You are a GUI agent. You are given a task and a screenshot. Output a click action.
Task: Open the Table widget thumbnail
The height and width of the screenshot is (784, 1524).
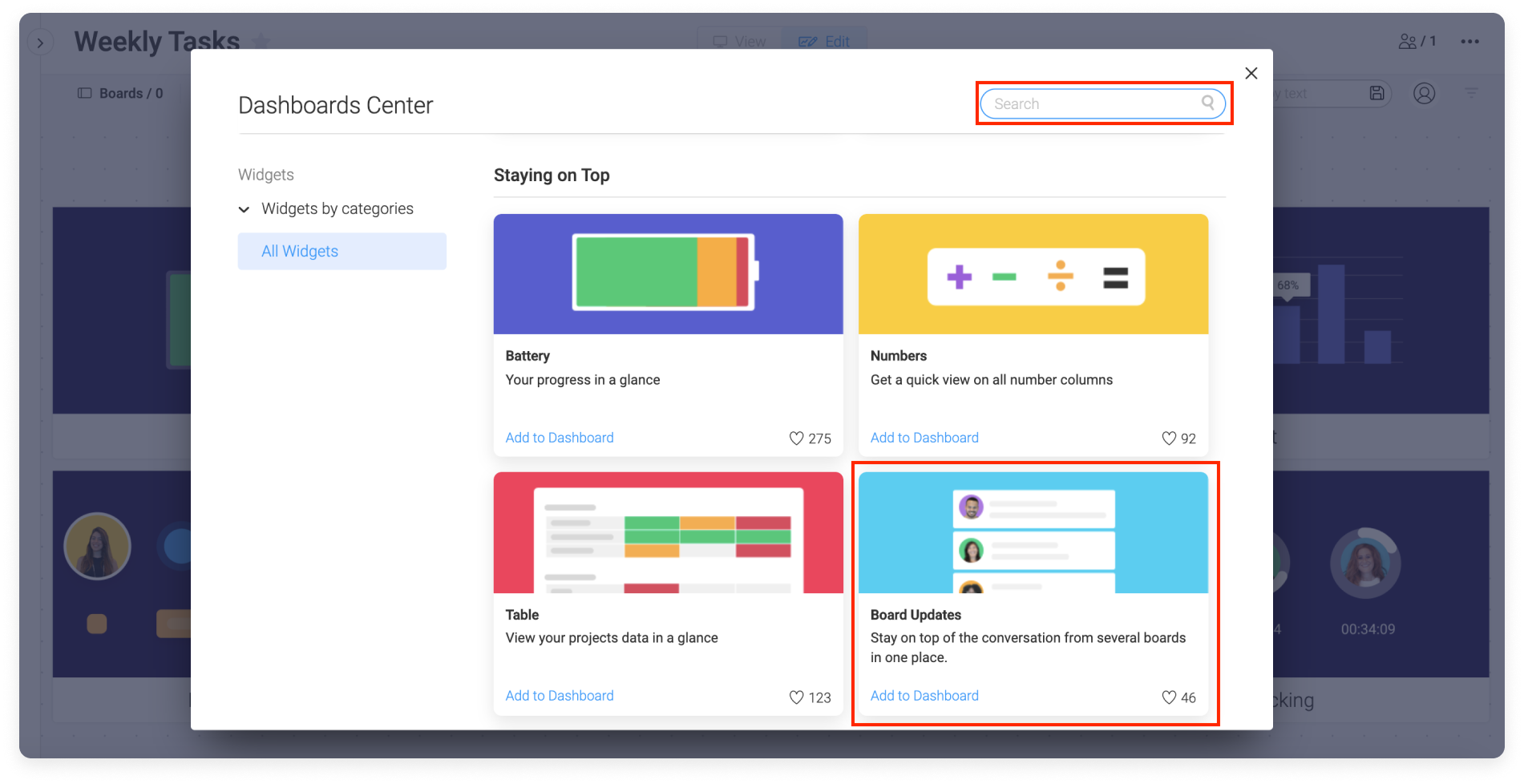coord(669,532)
